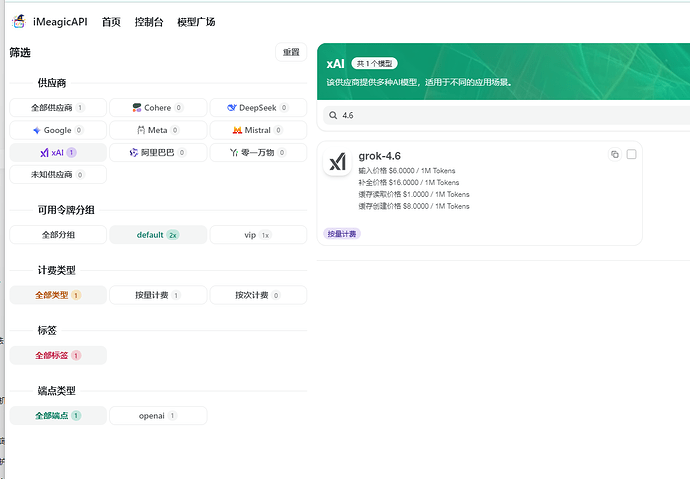
Task: Filter by Google provider
Action: coord(58,130)
